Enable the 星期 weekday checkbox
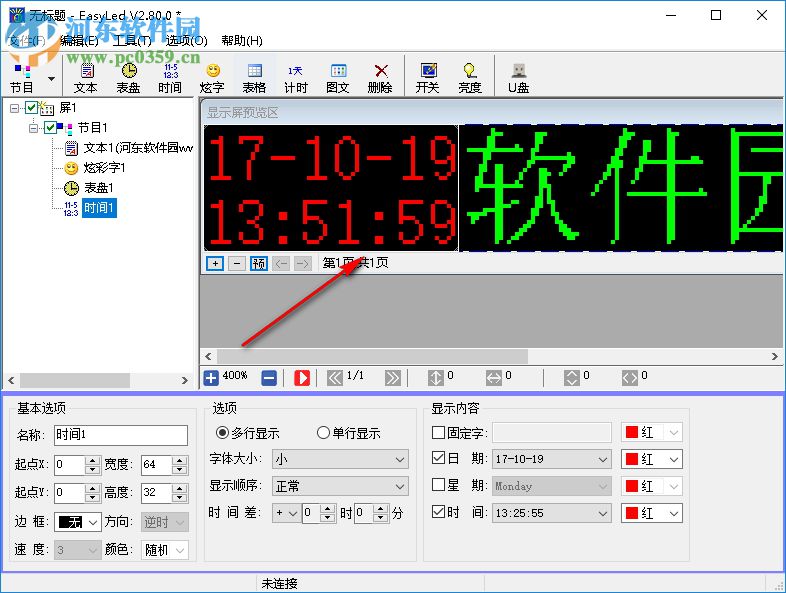The image size is (786, 593). coord(438,485)
